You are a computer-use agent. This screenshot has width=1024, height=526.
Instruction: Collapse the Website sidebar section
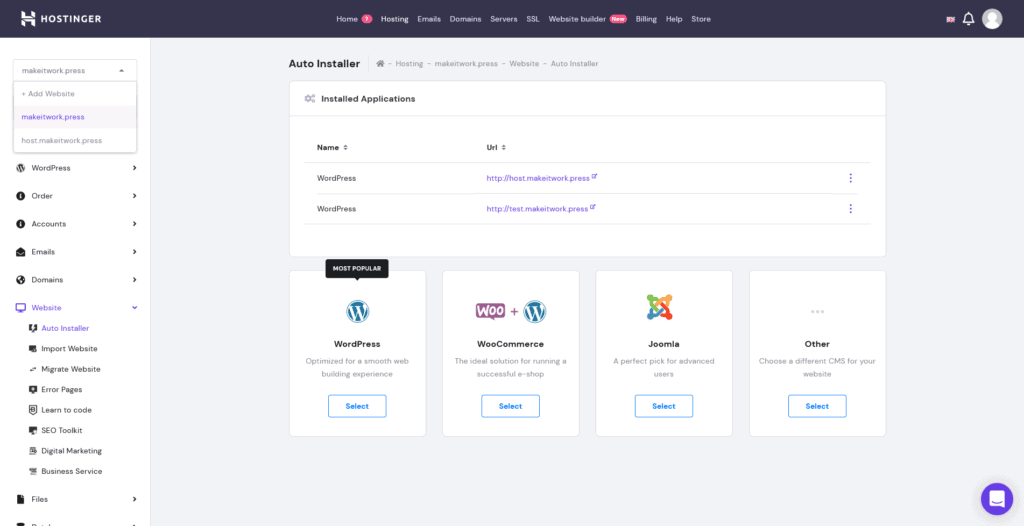tap(135, 308)
